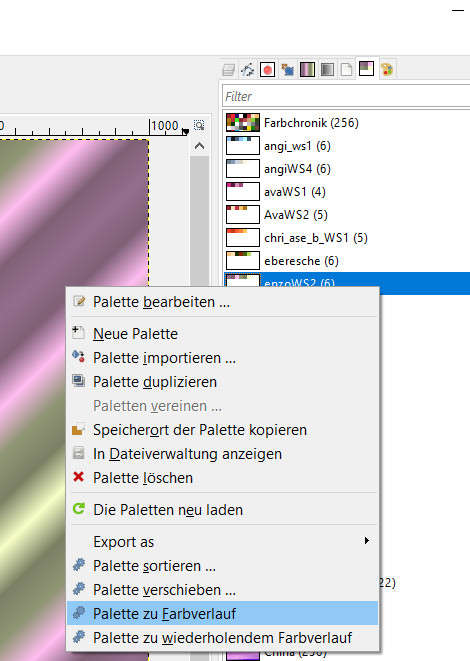Choose Die Paletten neu laden
The image size is (470, 661).
coord(222,510)
